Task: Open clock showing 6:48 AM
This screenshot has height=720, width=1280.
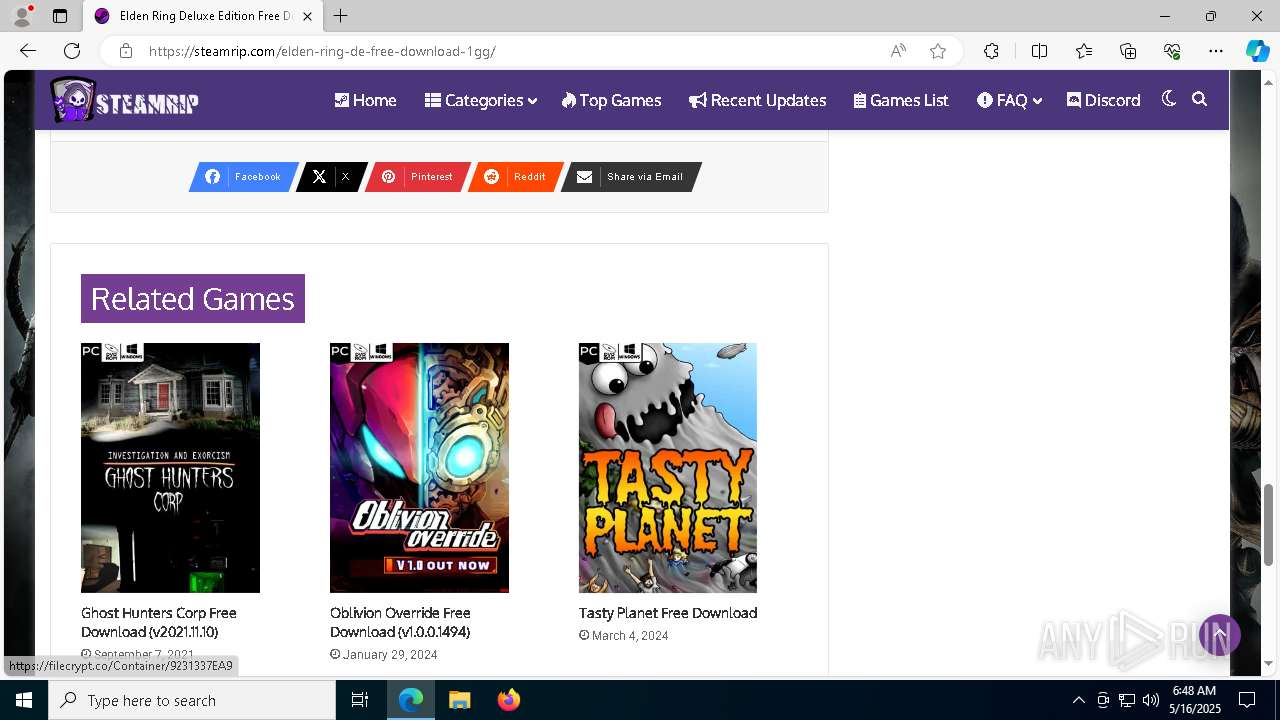Action: [x=1194, y=700]
